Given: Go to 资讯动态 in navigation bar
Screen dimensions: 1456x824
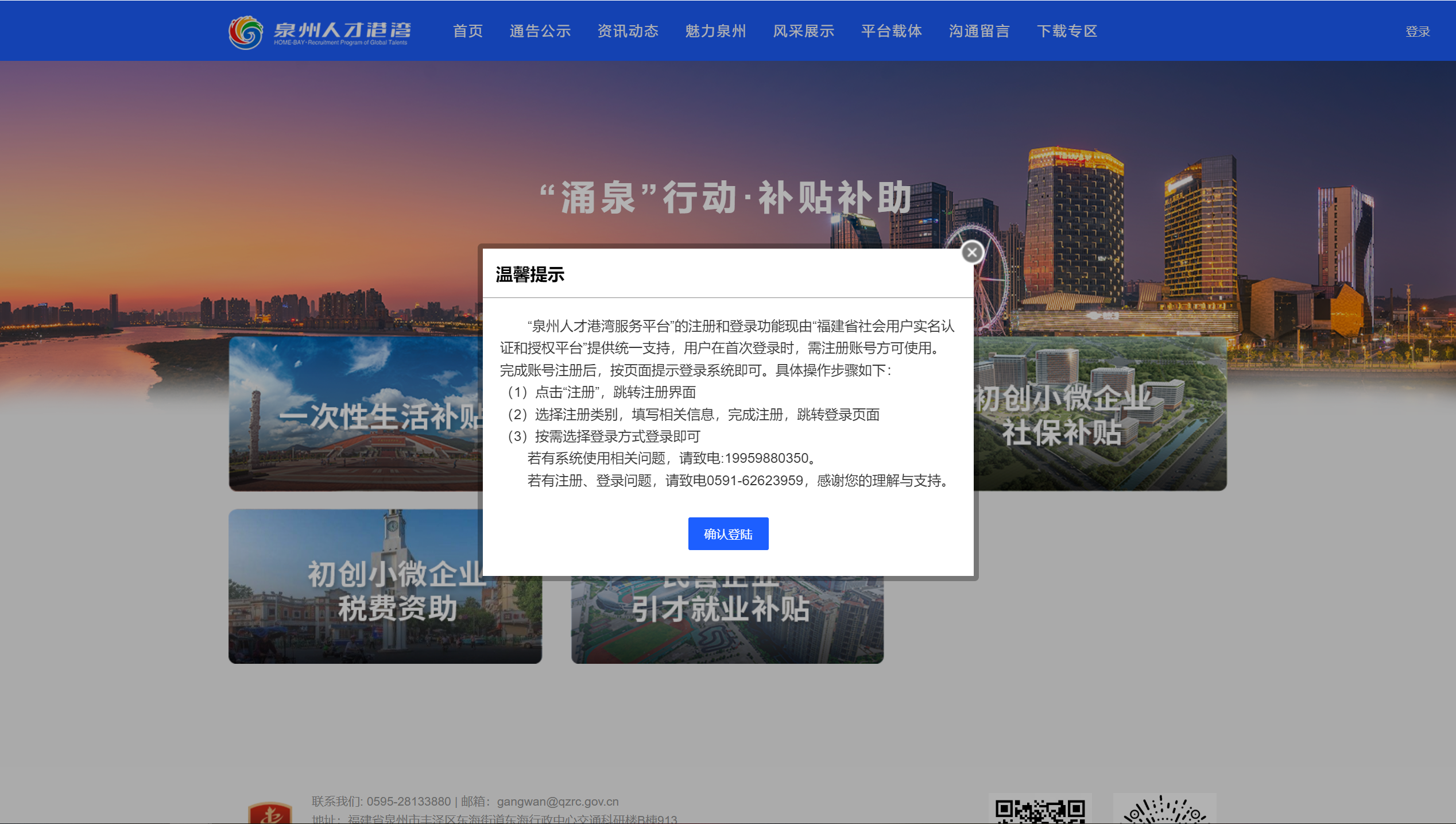Looking at the screenshot, I should pyautogui.click(x=628, y=31).
